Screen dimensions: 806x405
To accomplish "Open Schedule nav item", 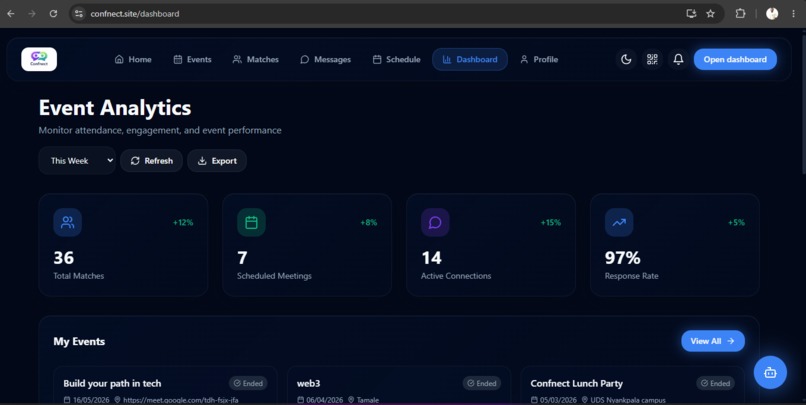I will click(396, 60).
